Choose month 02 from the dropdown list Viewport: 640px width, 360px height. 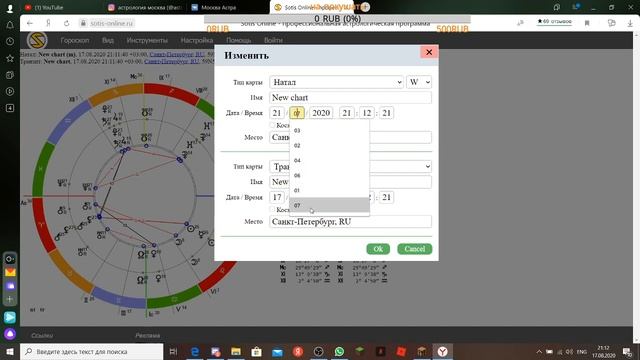[x=329, y=146]
